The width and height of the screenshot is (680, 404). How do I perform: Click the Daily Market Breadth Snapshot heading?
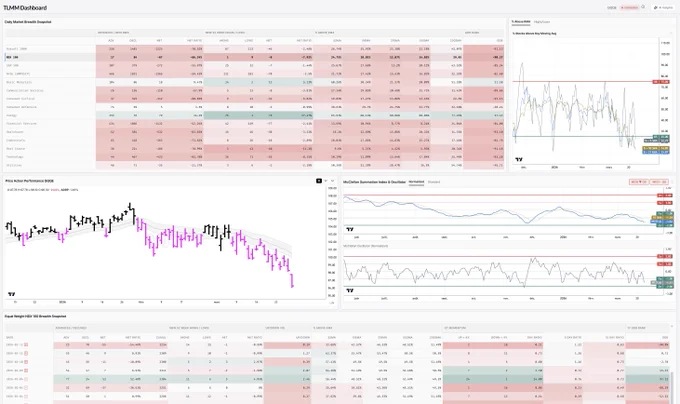click(x=28, y=22)
